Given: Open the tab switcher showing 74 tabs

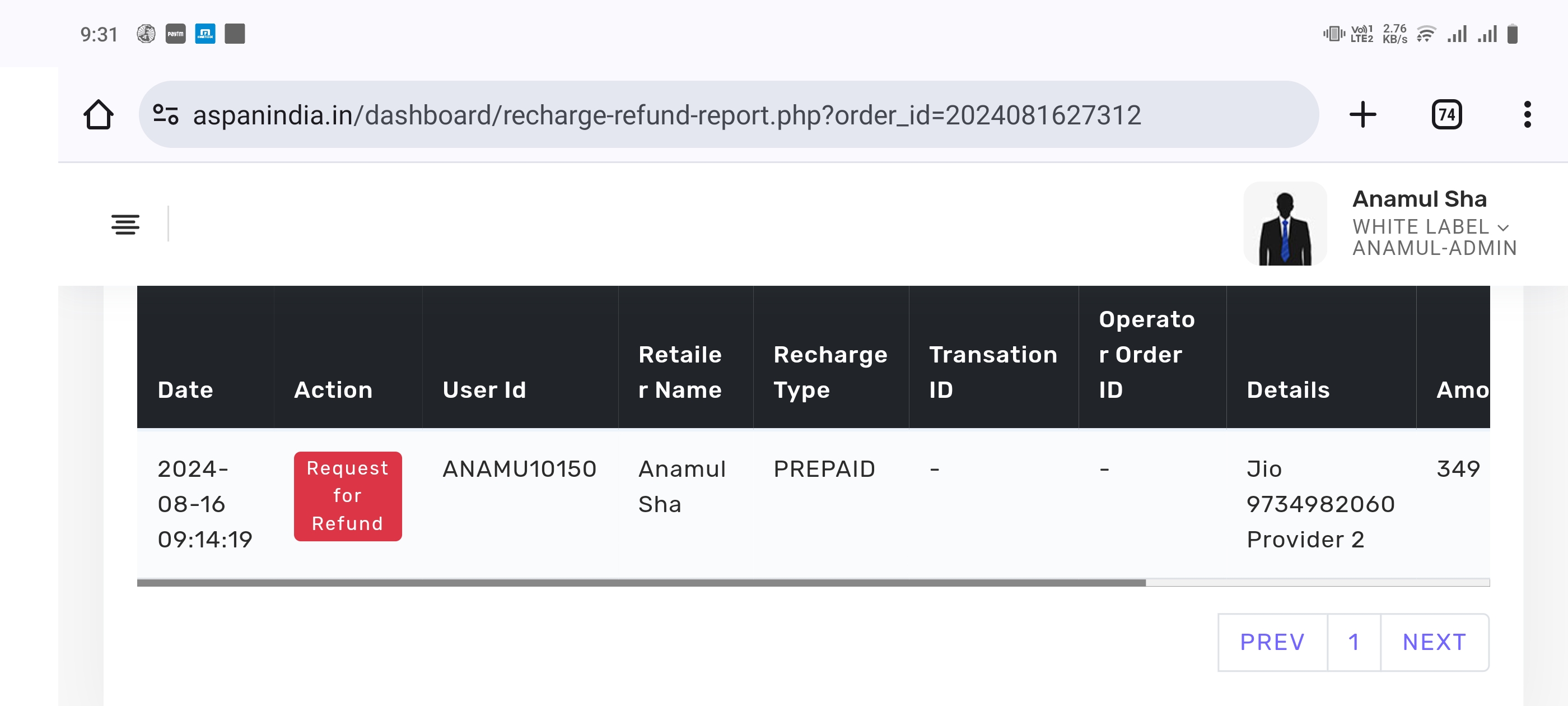Looking at the screenshot, I should pos(1446,115).
